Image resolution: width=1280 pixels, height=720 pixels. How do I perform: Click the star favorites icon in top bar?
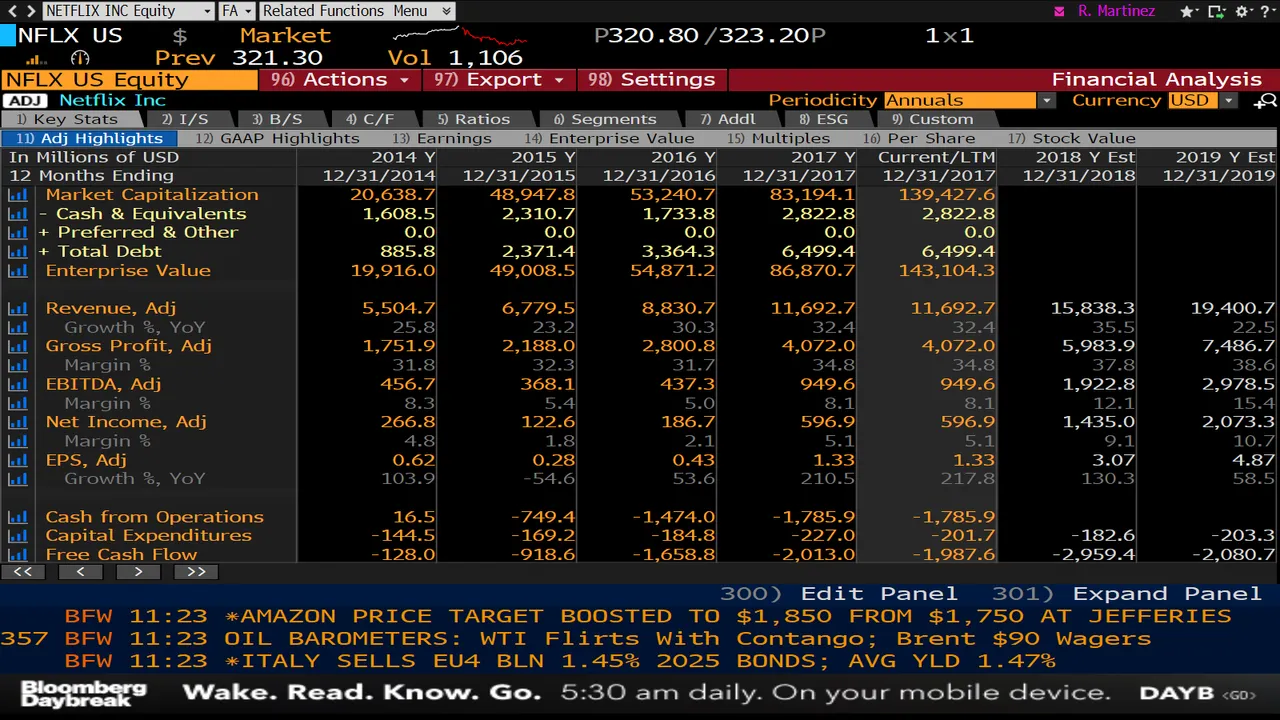1189,11
